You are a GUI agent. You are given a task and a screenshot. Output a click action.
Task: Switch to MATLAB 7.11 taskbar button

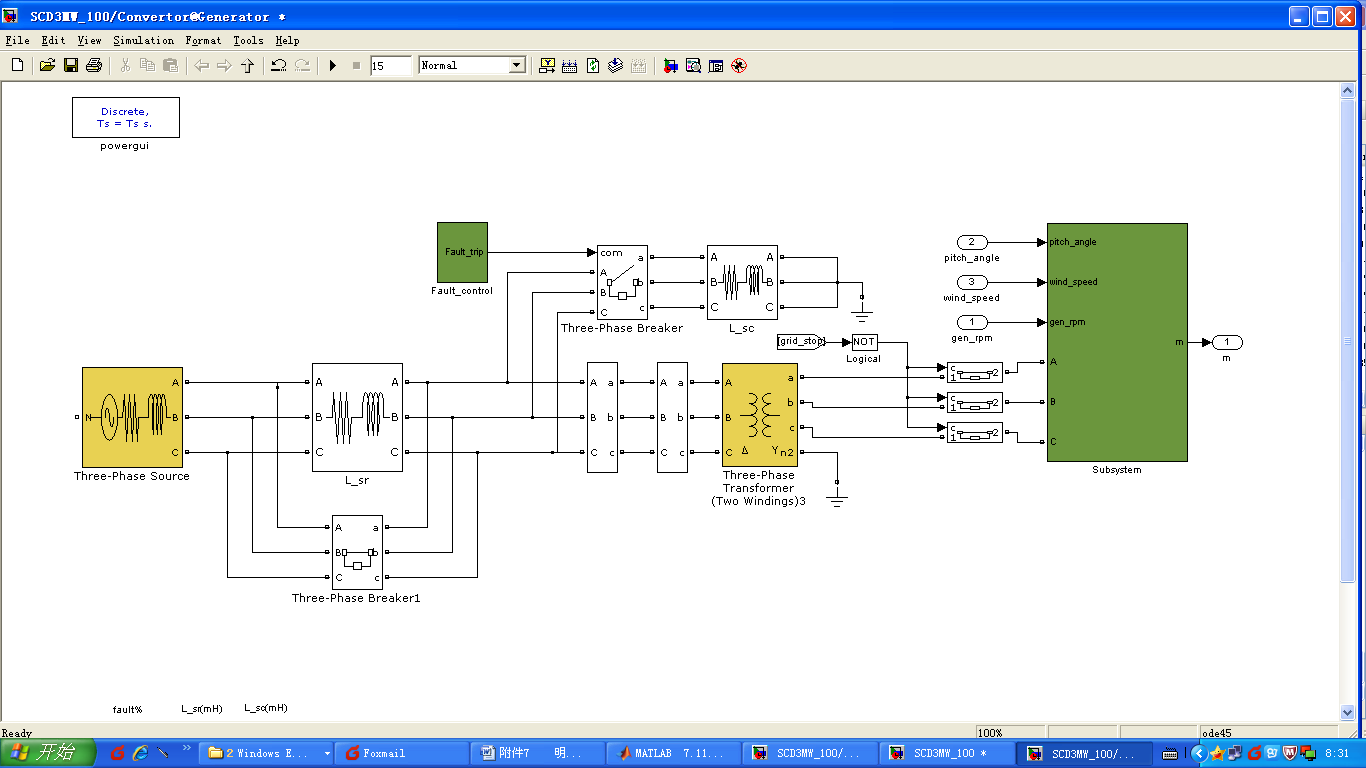[x=672, y=753]
